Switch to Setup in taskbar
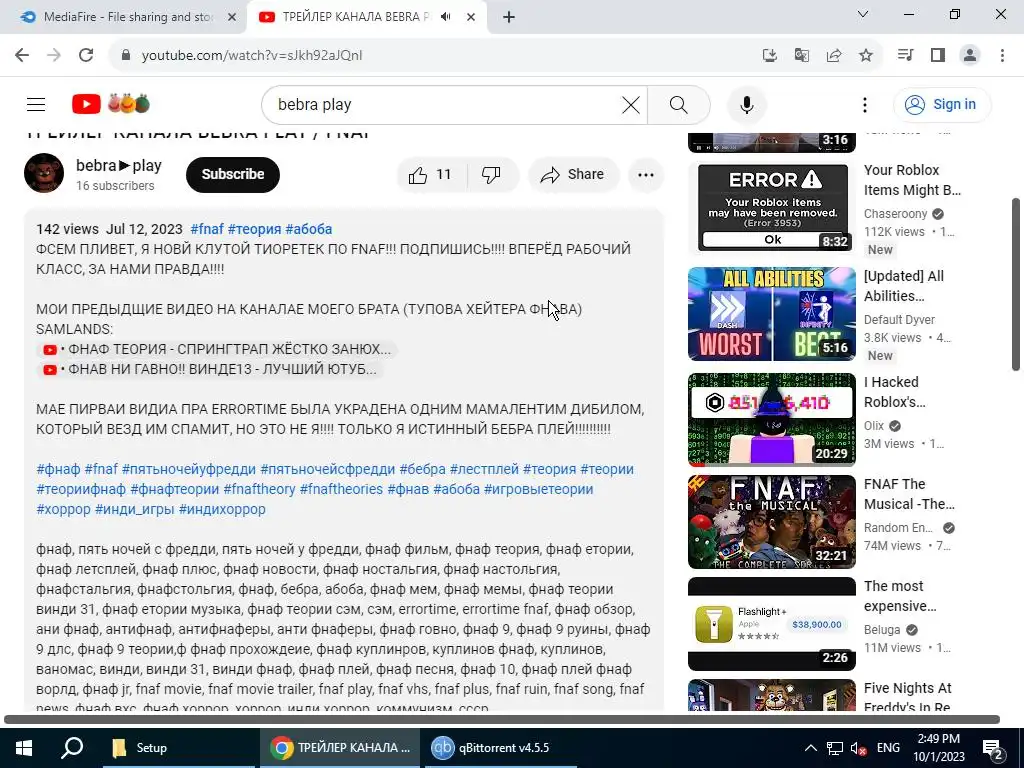Image resolution: width=1024 pixels, height=768 pixels. [x=180, y=748]
